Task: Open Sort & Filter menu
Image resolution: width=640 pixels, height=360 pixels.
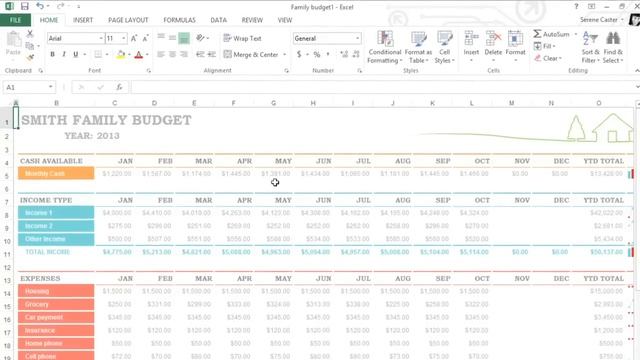Action: click(x=591, y=47)
